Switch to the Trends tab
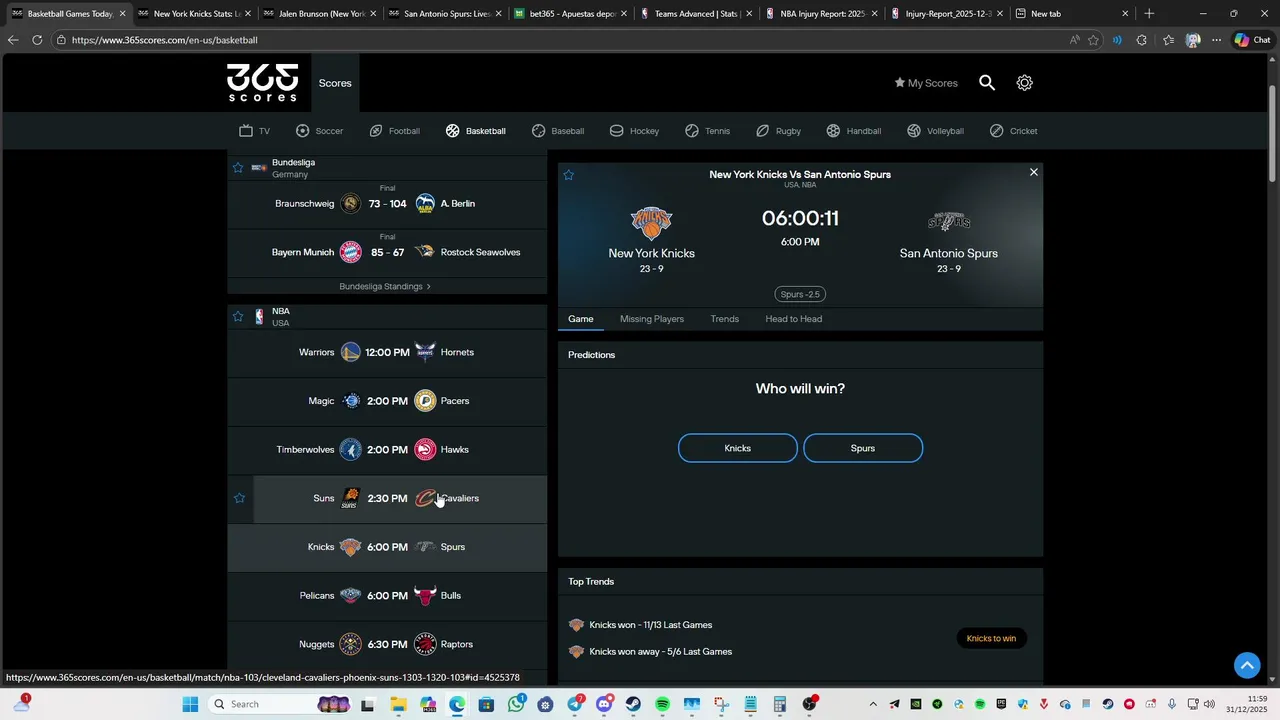 [x=725, y=319]
